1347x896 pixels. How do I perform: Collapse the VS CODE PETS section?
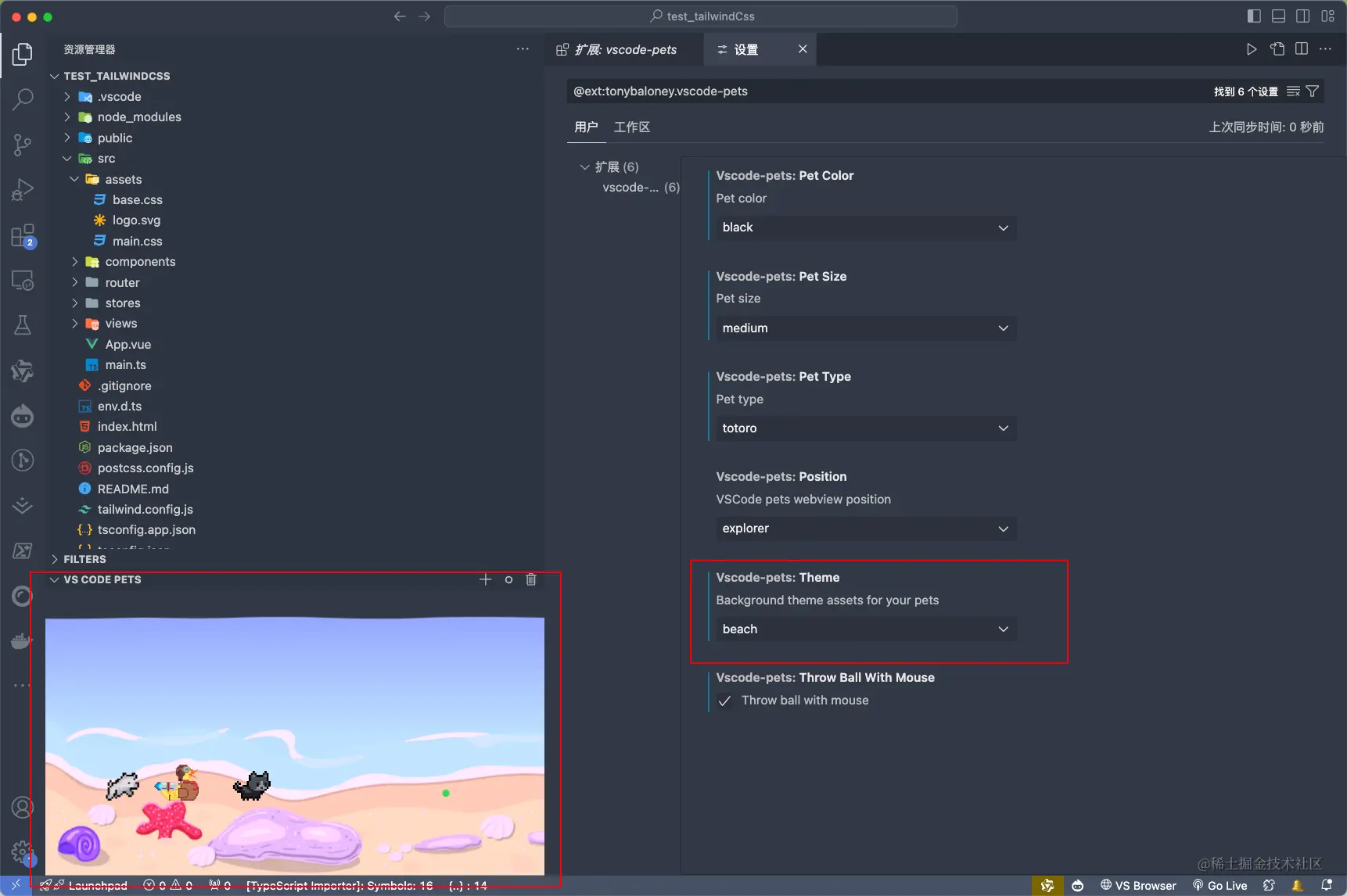coord(55,579)
